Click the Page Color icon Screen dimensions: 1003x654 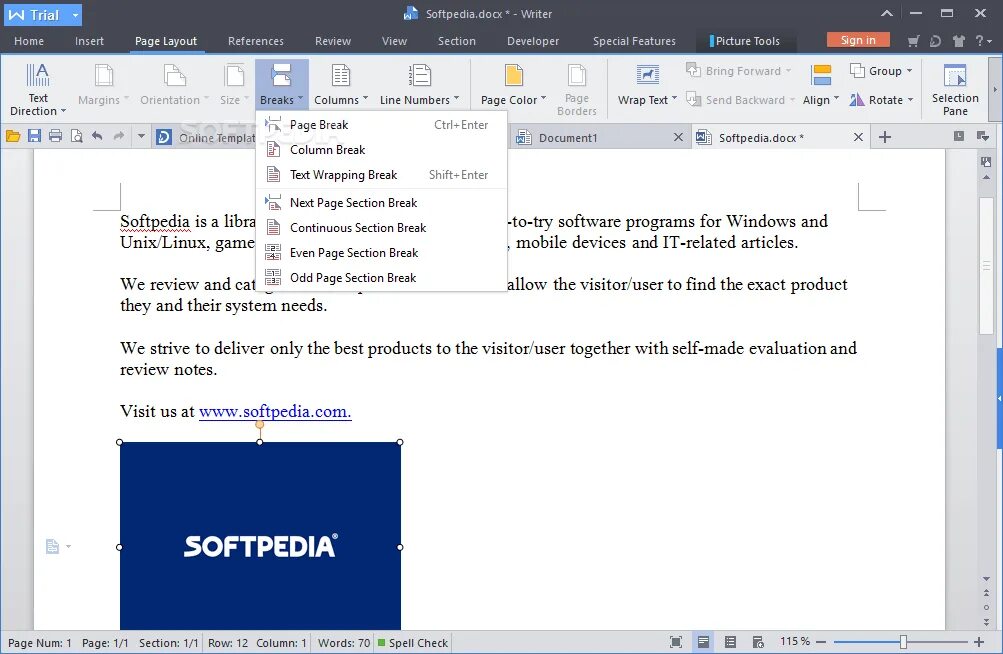(513, 75)
